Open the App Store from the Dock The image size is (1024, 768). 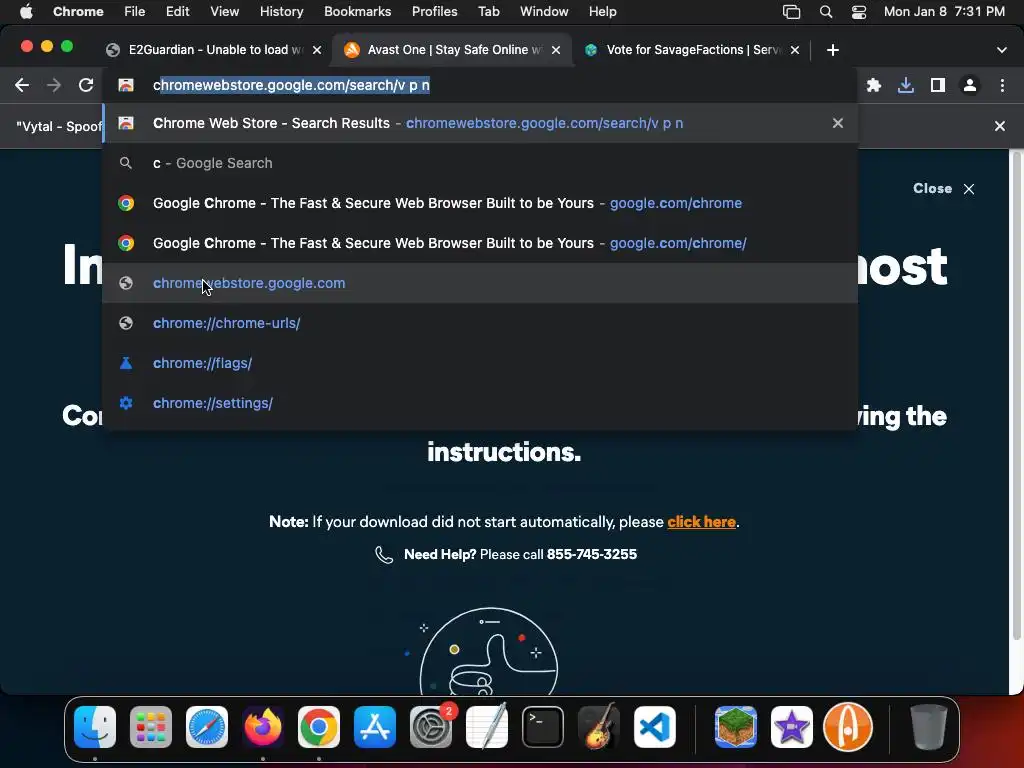point(375,727)
